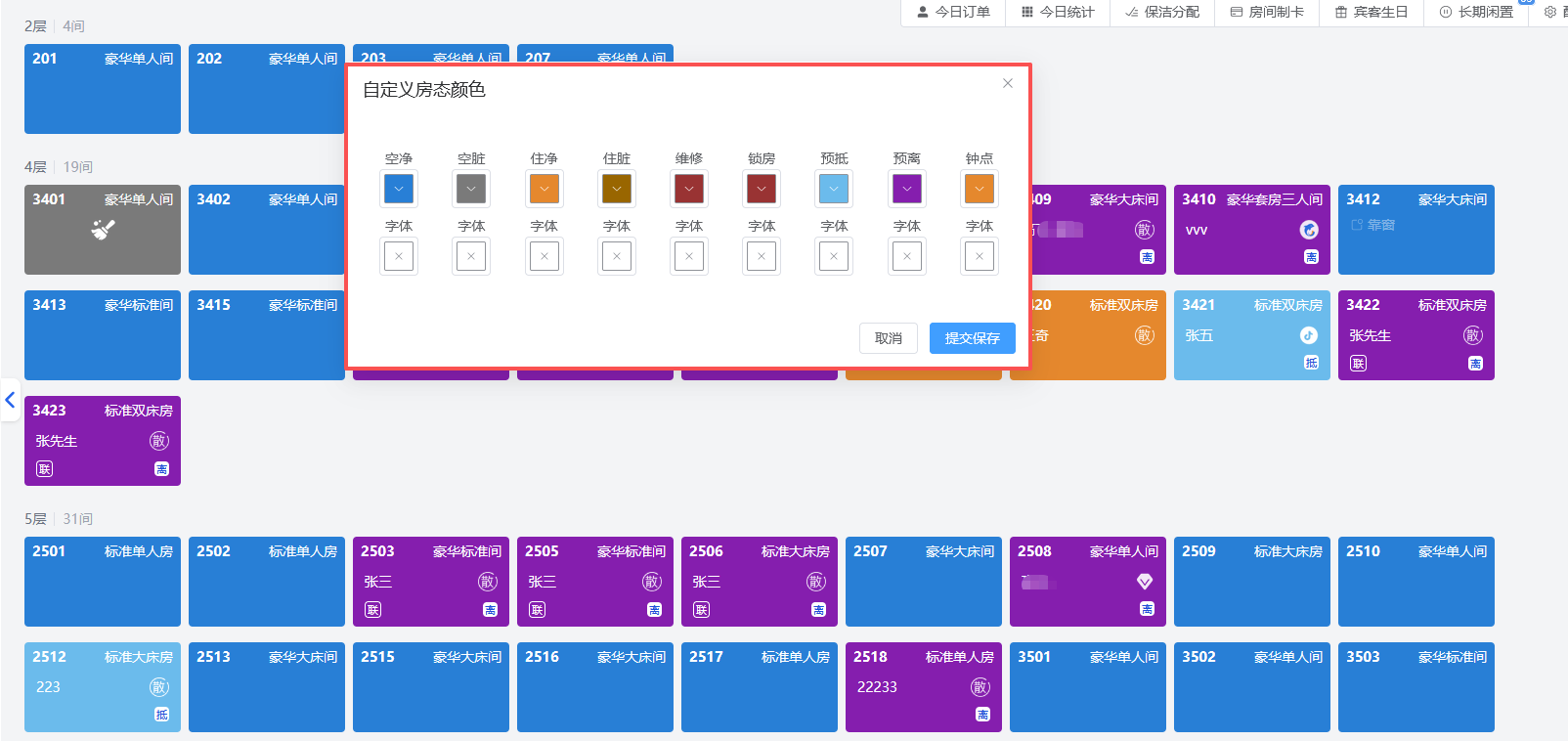Pick the 预抵 light blue color swatch

point(834,189)
